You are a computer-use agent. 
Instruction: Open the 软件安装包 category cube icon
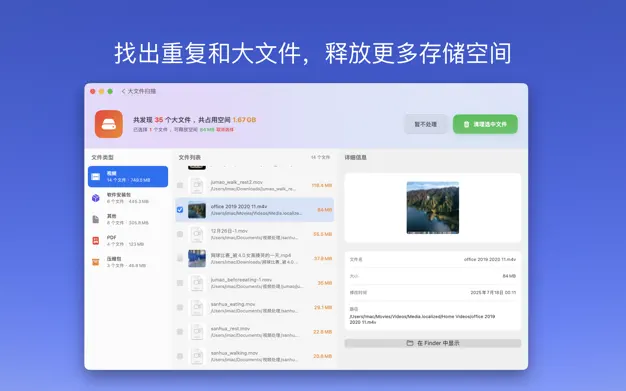click(96, 198)
